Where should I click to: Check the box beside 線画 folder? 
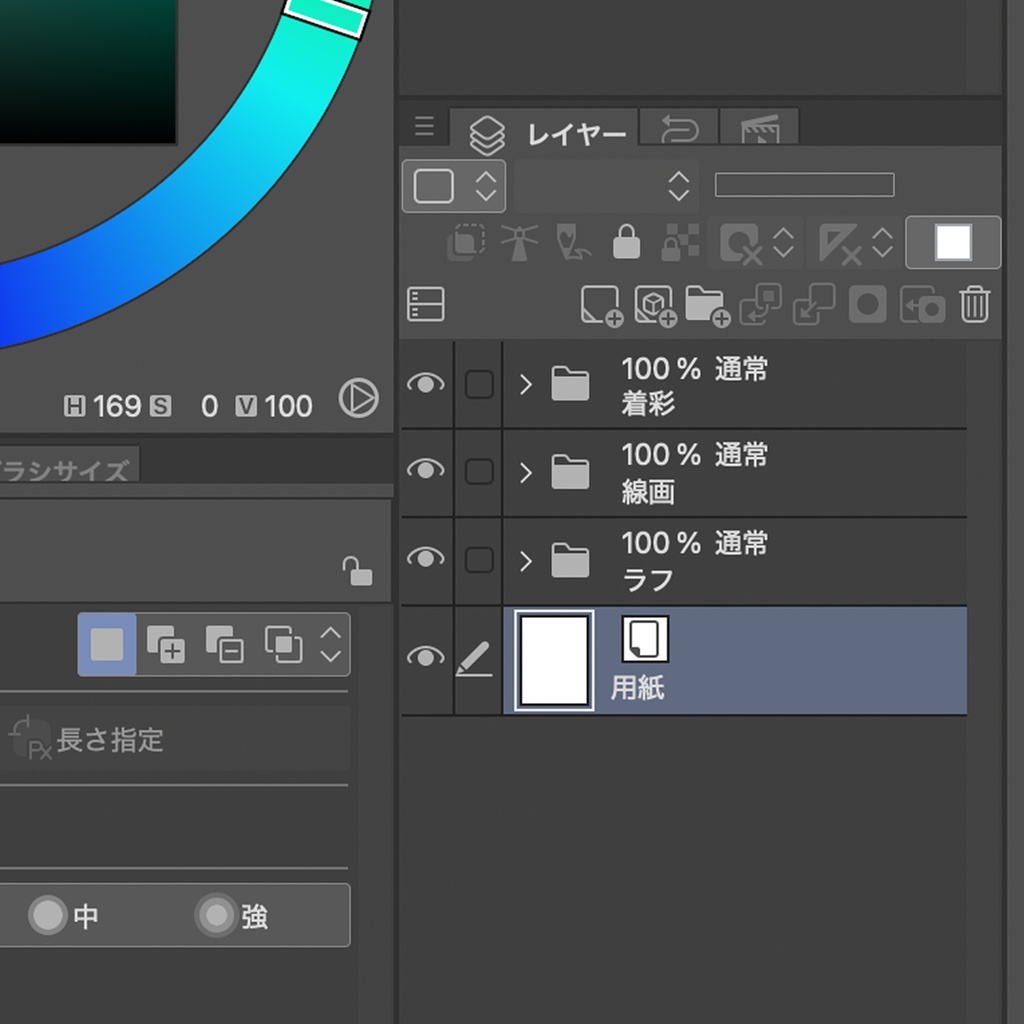479,471
